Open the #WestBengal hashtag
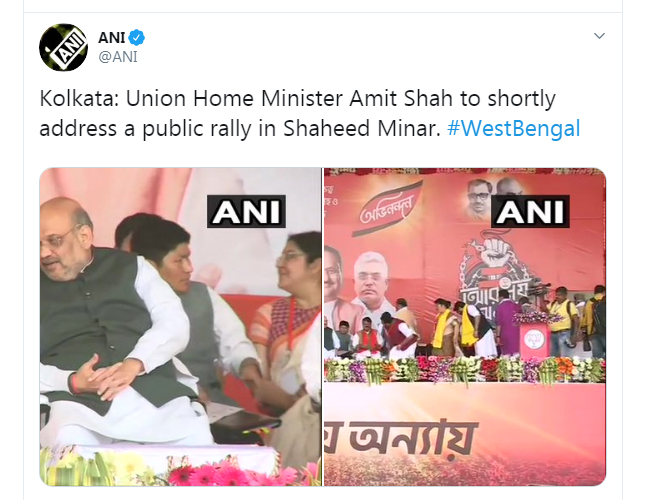 [x=514, y=128]
